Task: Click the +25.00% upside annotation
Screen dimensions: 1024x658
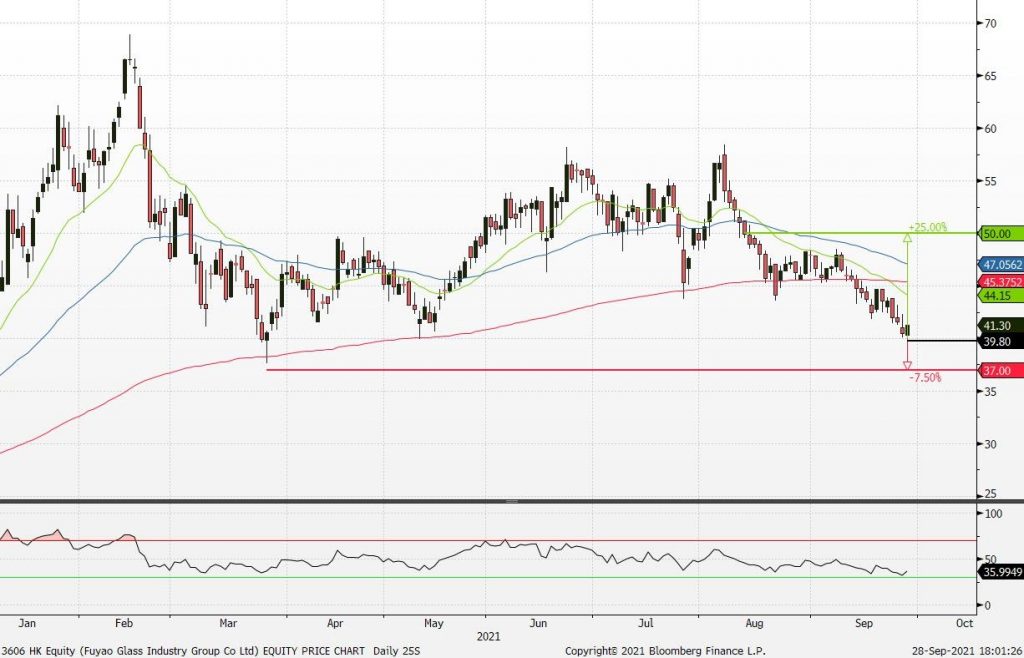Action: (x=927, y=227)
